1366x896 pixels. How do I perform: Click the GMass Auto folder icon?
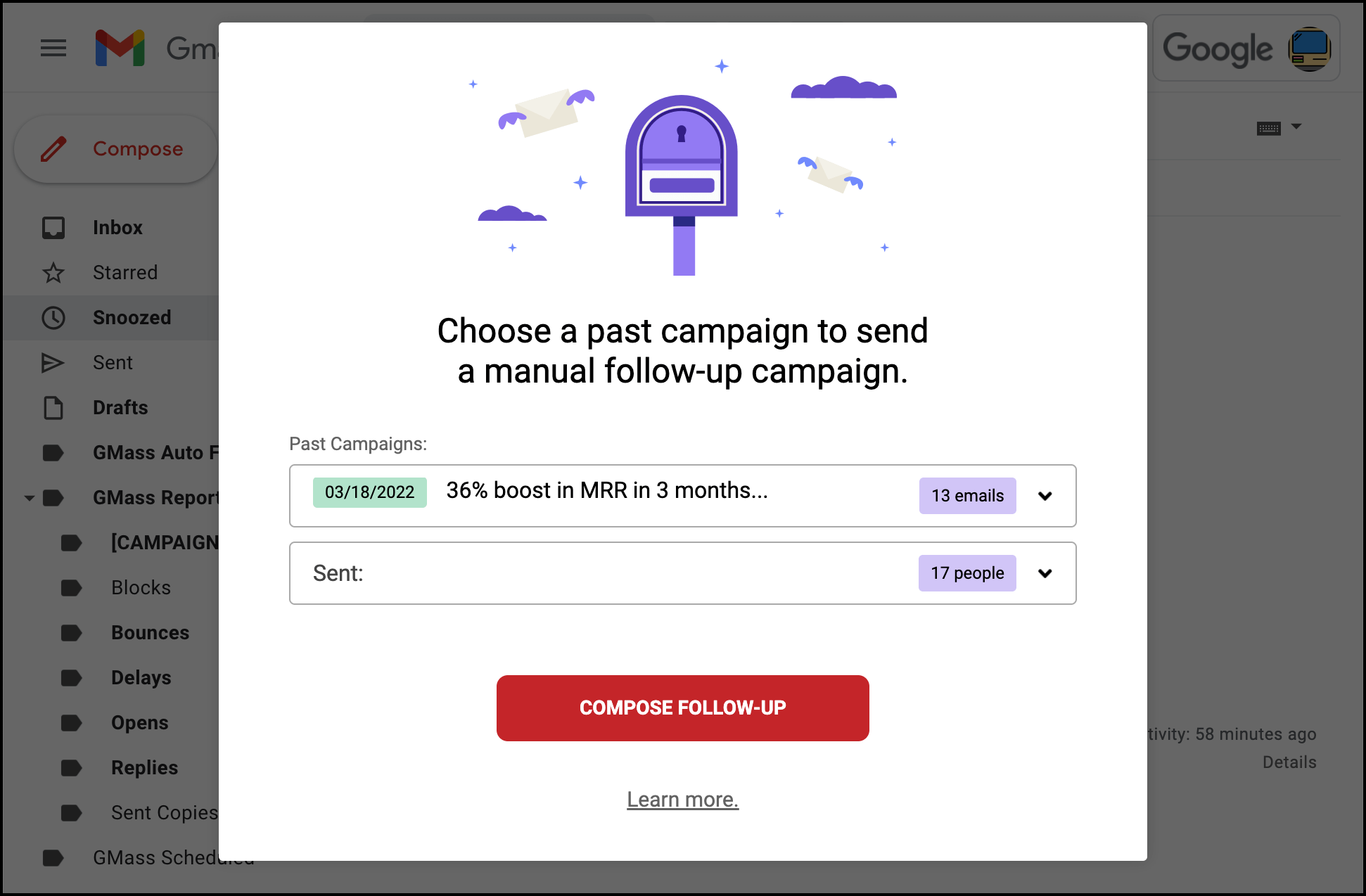coord(52,452)
